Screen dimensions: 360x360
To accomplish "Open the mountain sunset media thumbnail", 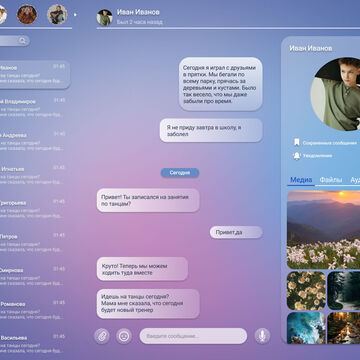I will click(323, 230).
